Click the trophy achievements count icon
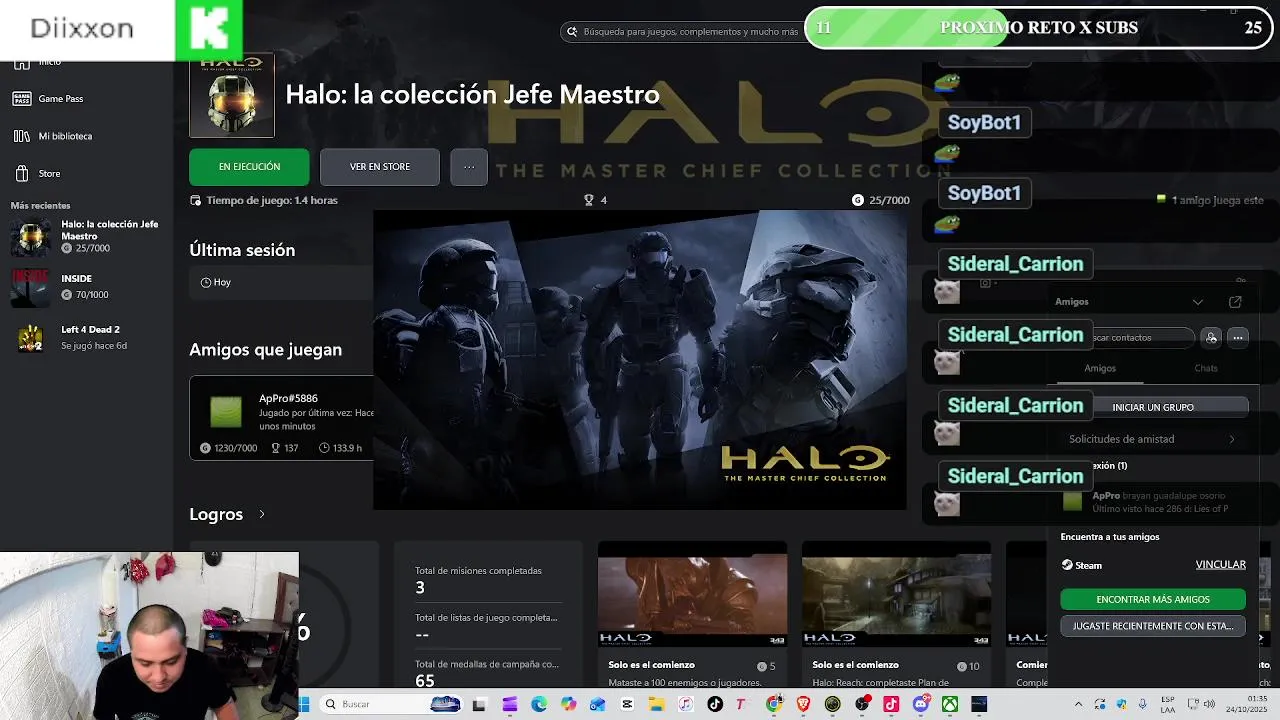The height and width of the screenshot is (720, 1280). pyautogui.click(x=589, y=200)
